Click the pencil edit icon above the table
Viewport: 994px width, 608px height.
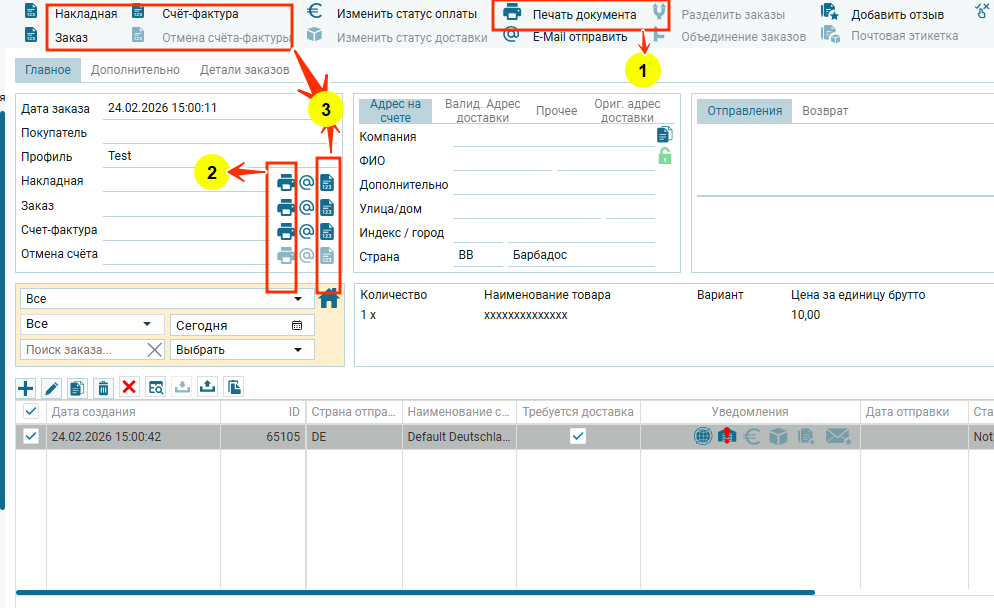[51, 387]
